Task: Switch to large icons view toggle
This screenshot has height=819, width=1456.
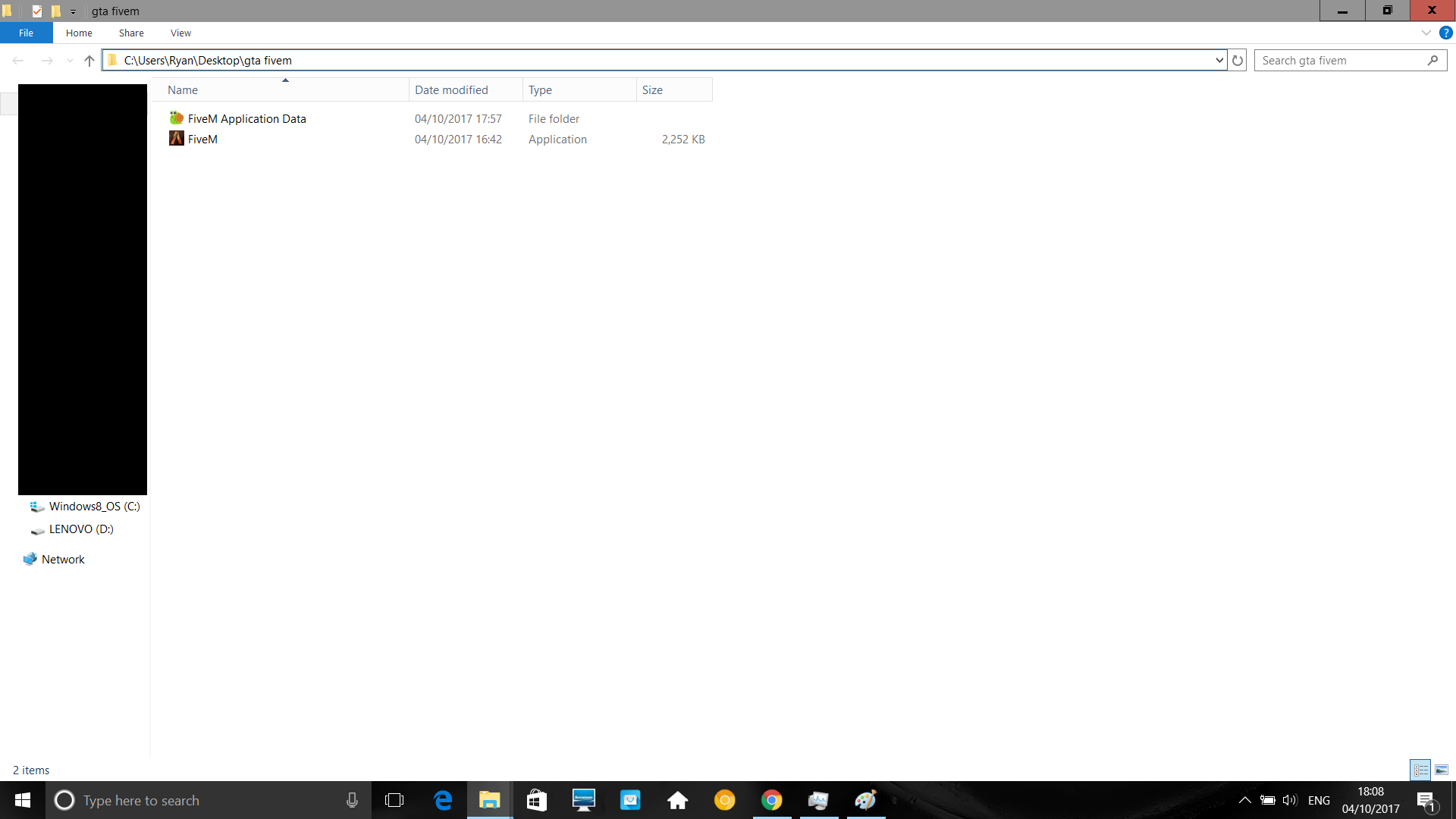Action: 1442,770
